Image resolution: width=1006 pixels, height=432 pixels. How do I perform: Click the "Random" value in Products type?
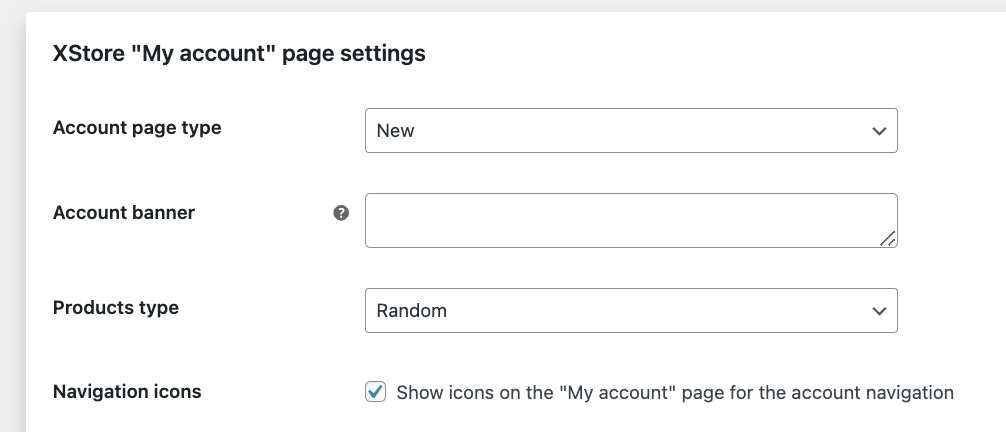click(x=411, y=311)
